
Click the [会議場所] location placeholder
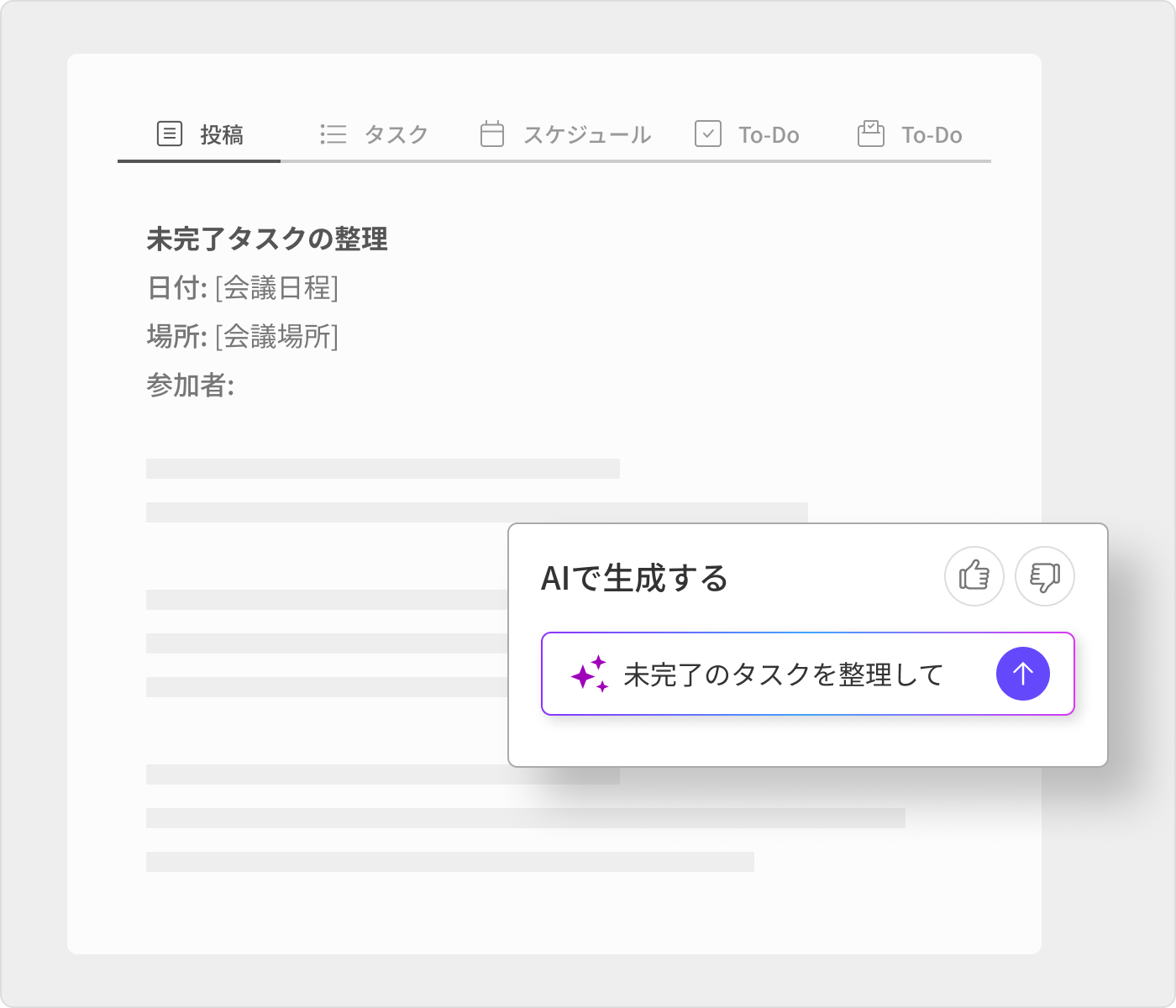point(276,337)
